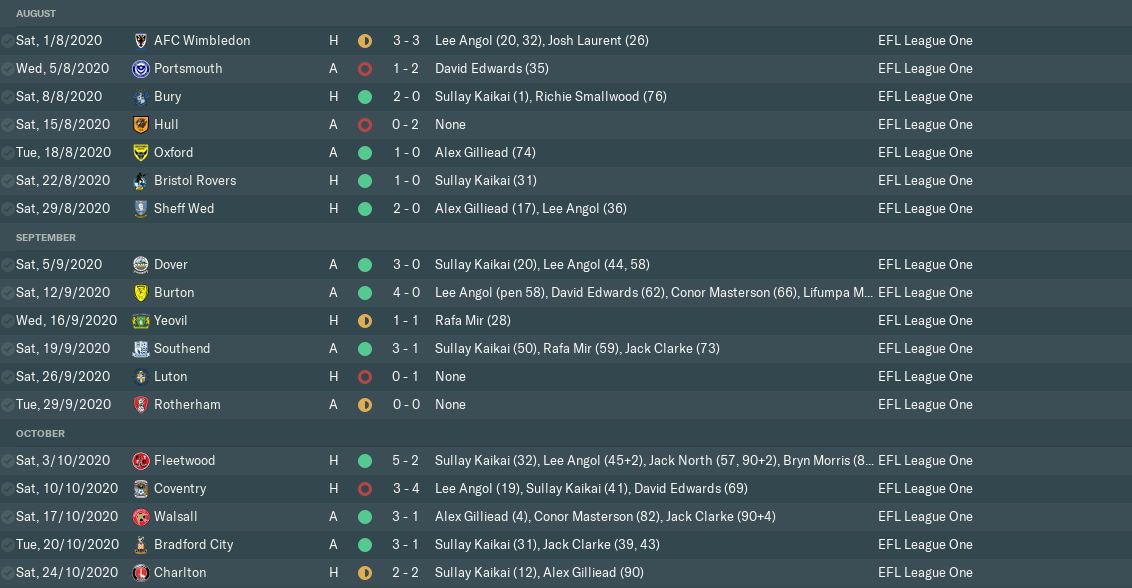Click the red loss indicator for the Luton match

(x=365, y=377)
